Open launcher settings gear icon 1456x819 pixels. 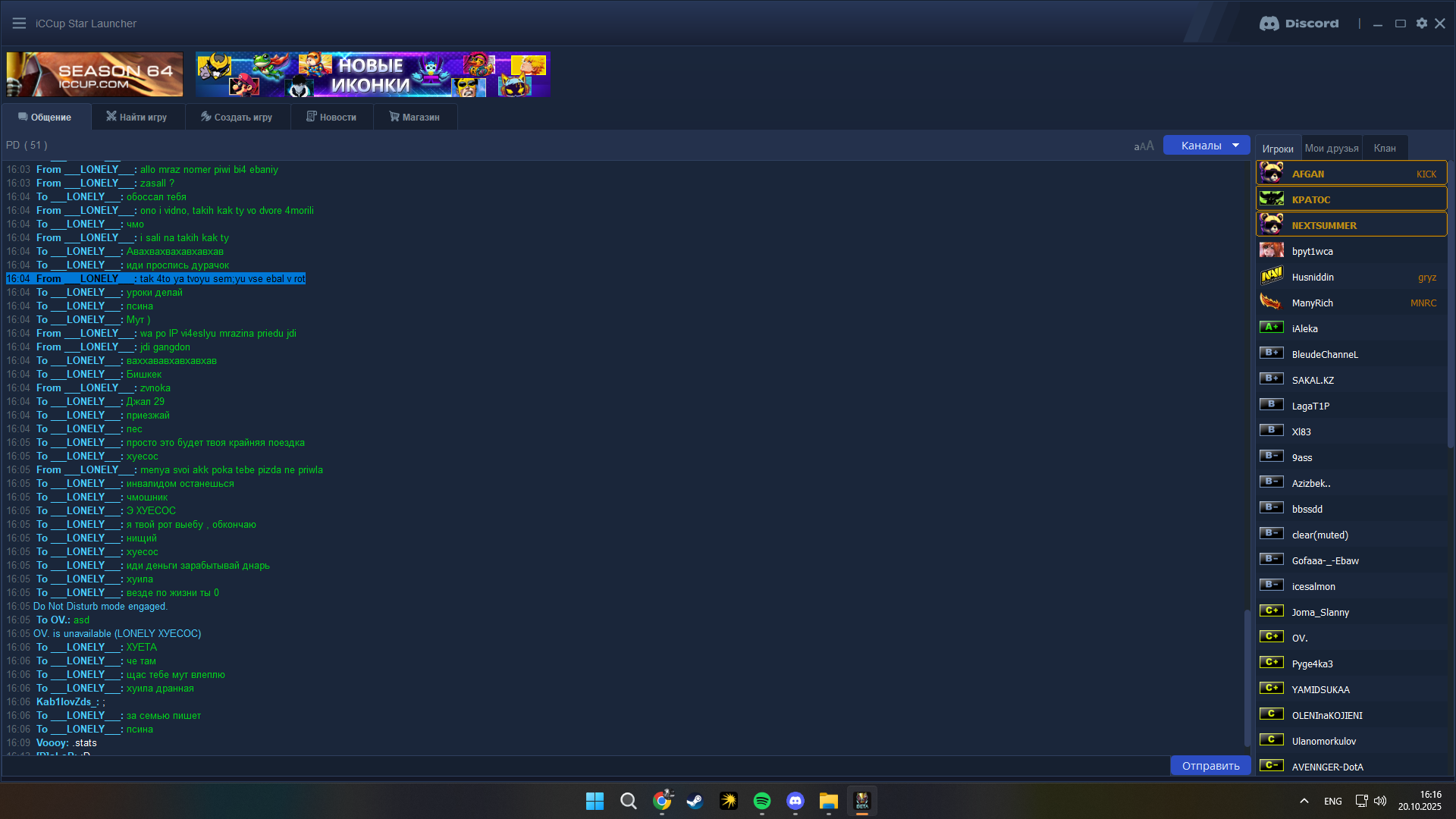(1422, 24)
